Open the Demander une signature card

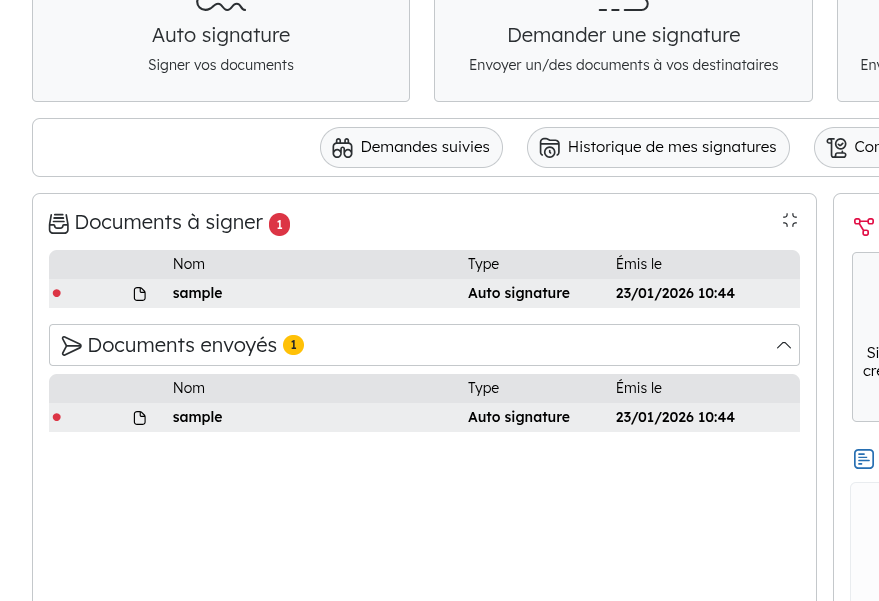click(623, 48)
